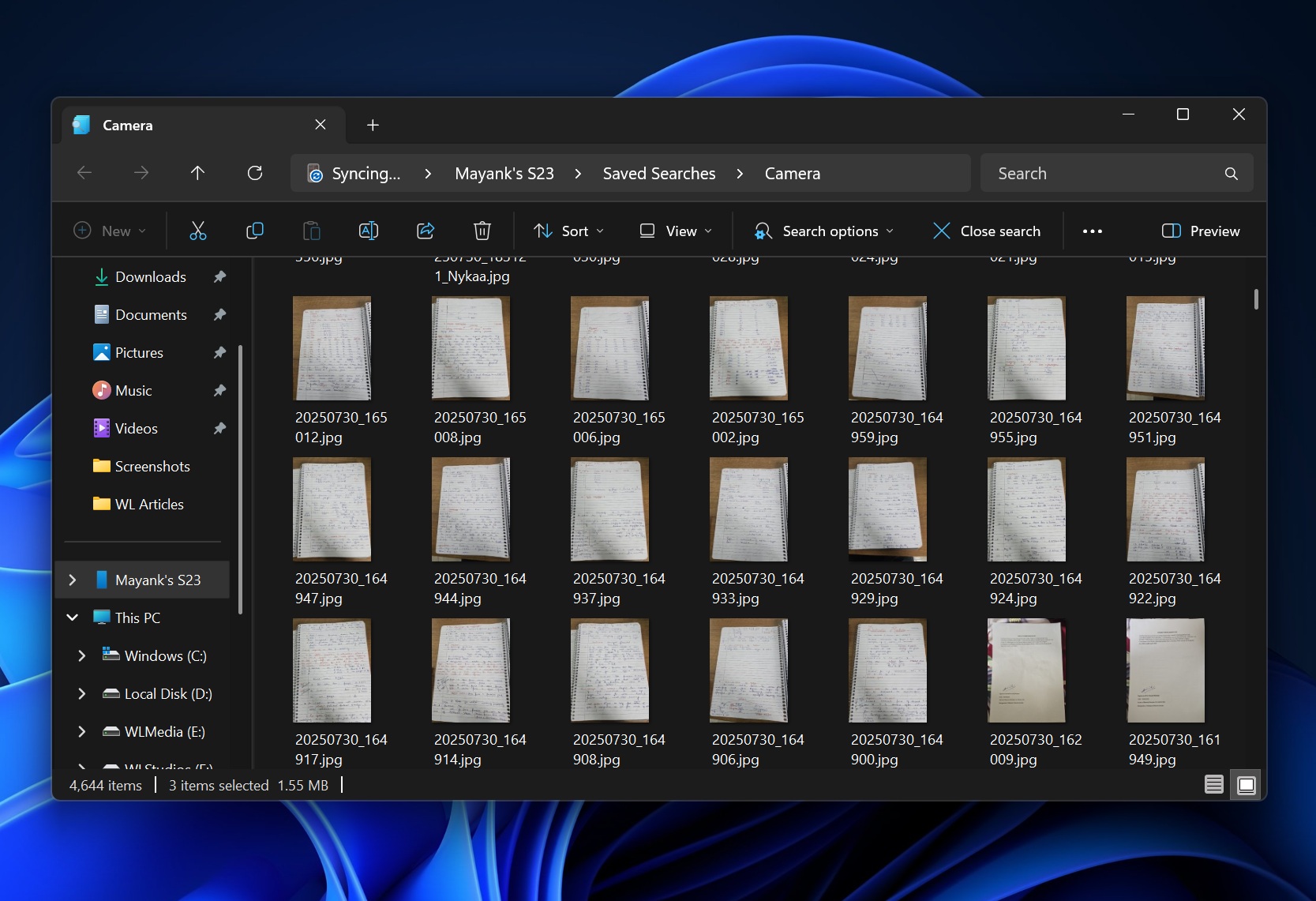Rename the selected file
The height and width of the screenshot is (901, 1316).
(x=368, y=231)
